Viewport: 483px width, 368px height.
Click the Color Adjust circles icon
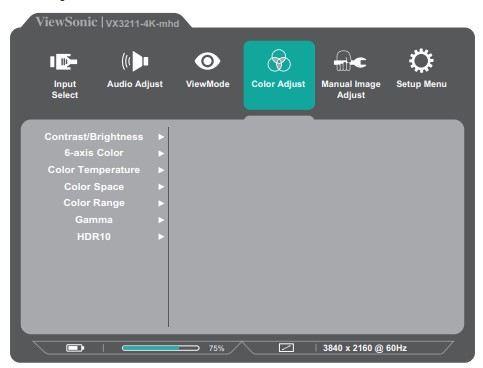[x=279, y=61]
